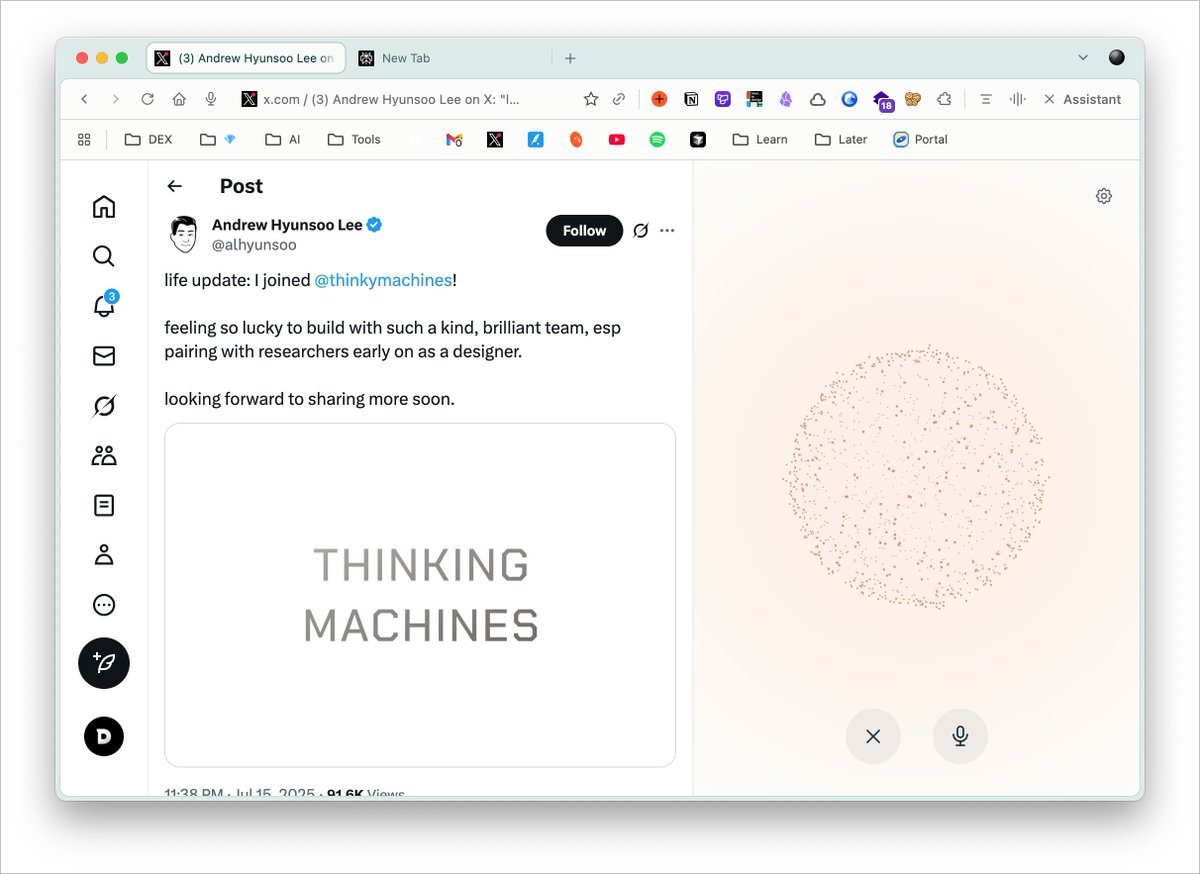
Task: Toggle the assistant microphone button
Action: tap(960, 736)
